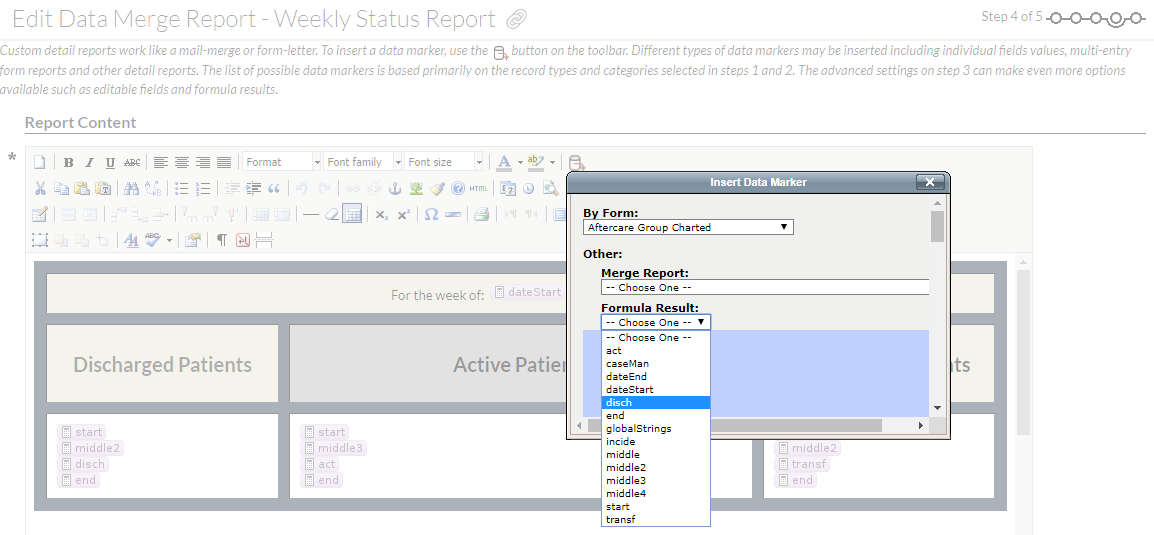Click the text color swatch icon
This screenshot has width=1154, height=535.
pyautogui.click(x=504, y=162)
